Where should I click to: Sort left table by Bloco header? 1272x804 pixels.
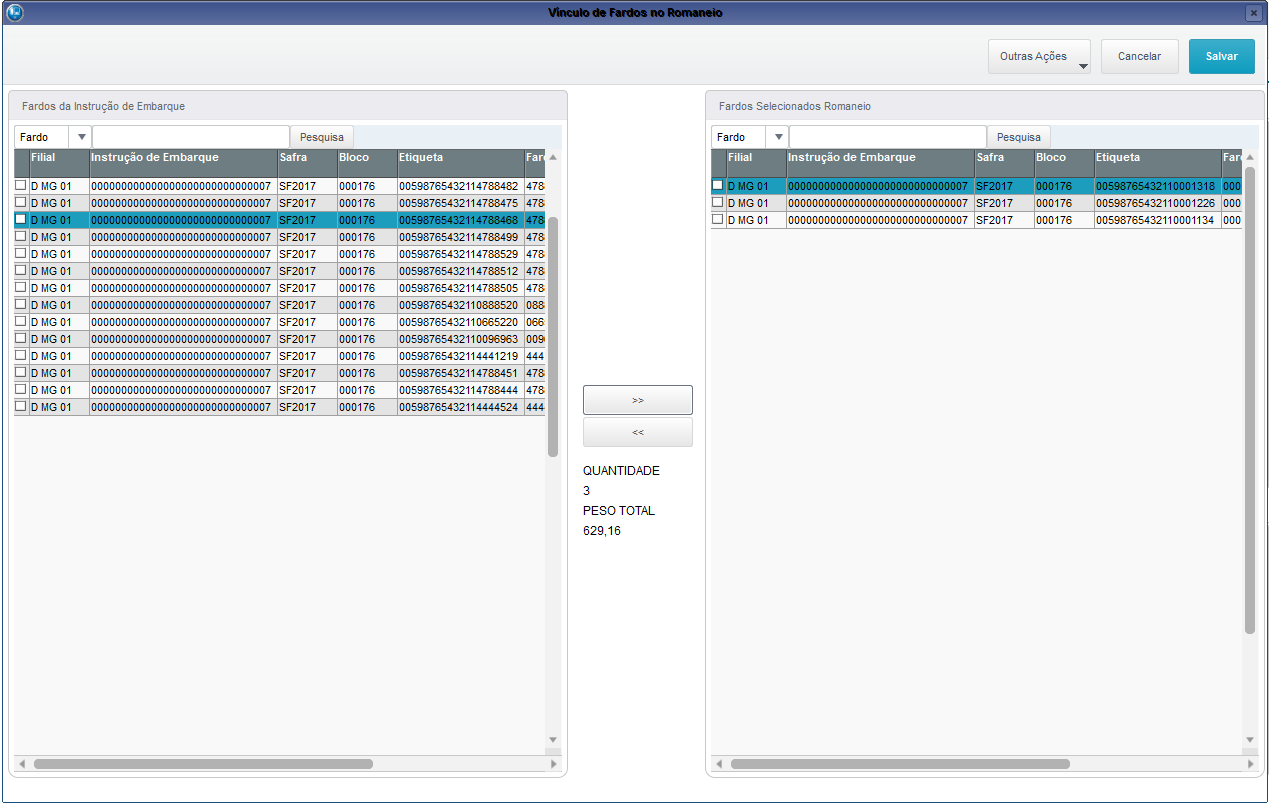click(x=367, y=163)
